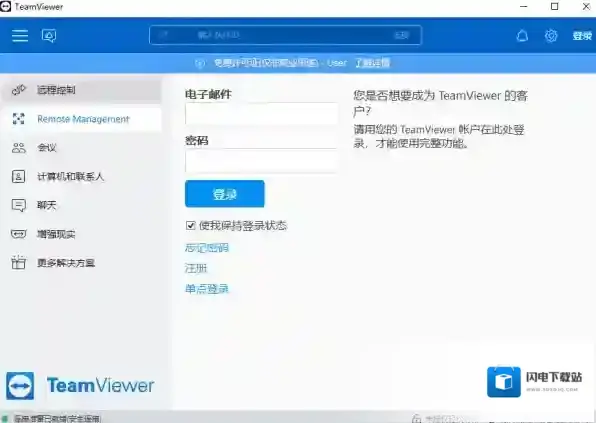
Task: Click the meeting people icon
Action: click(x=19, y=148)
